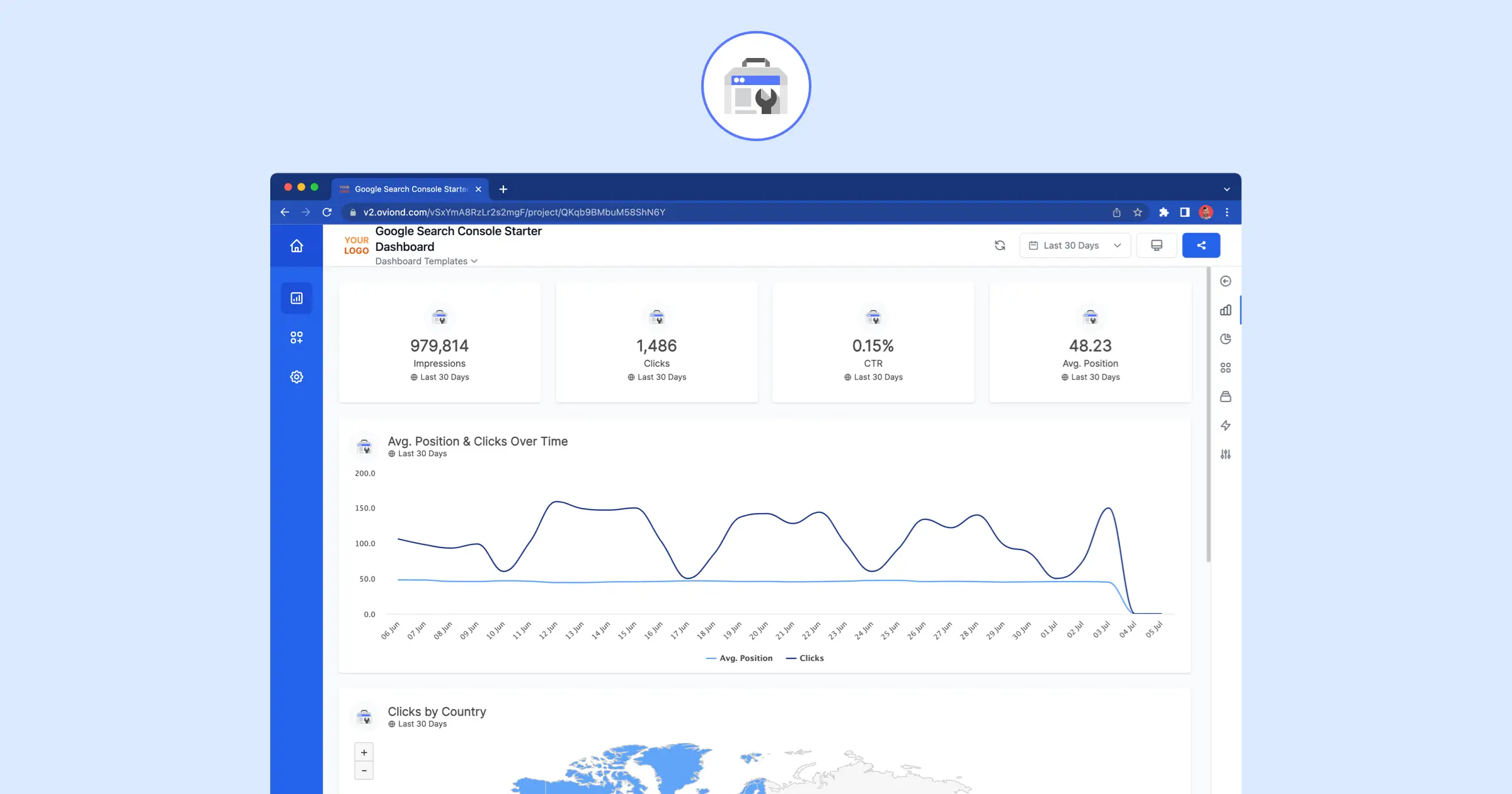The height and width of the screenshot is (794, 1512).
Task: Go forward in browser history
Action: [306, 212]
